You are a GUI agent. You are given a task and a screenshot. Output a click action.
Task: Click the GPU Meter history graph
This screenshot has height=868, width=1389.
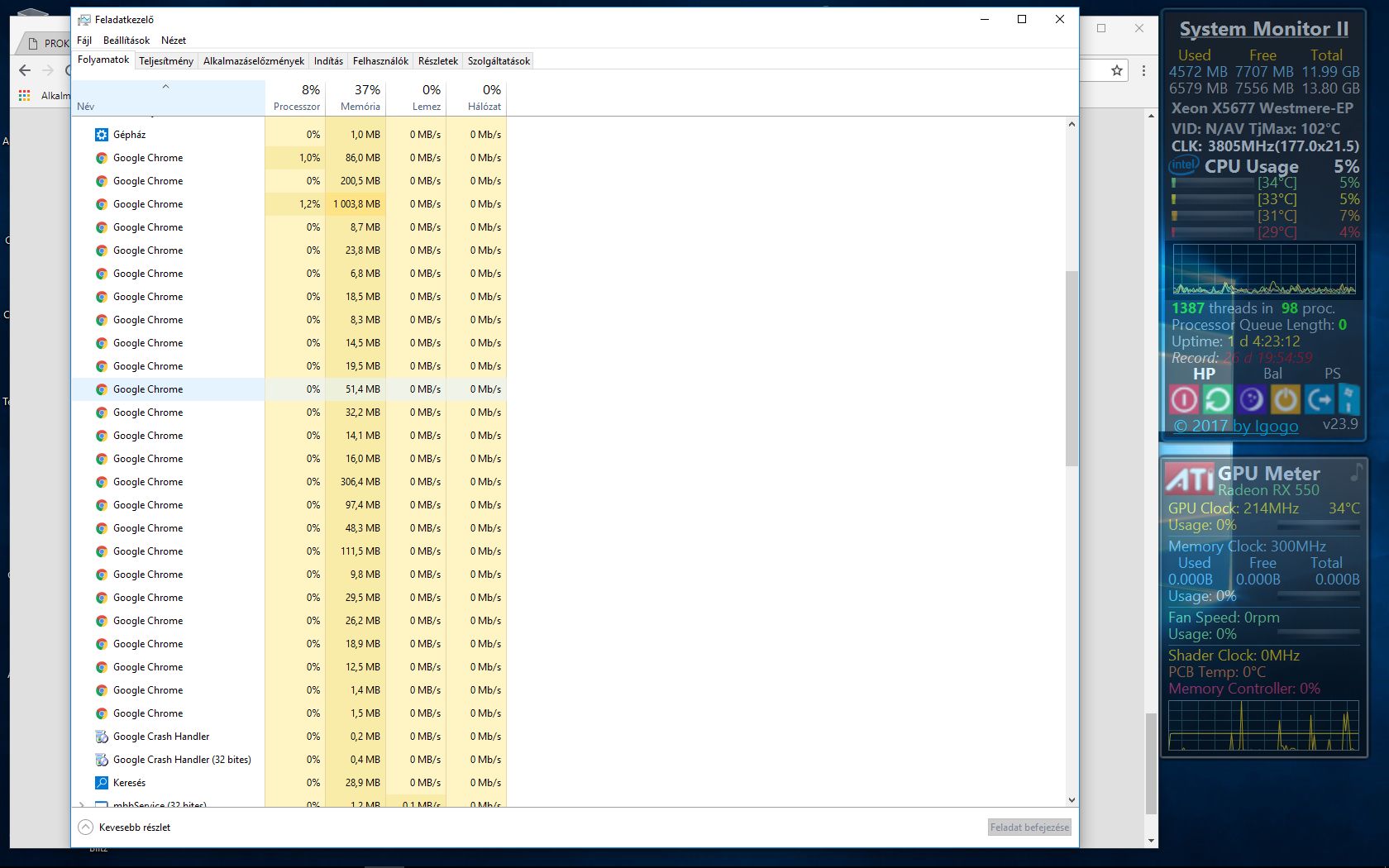click(x=1263, y=725)
